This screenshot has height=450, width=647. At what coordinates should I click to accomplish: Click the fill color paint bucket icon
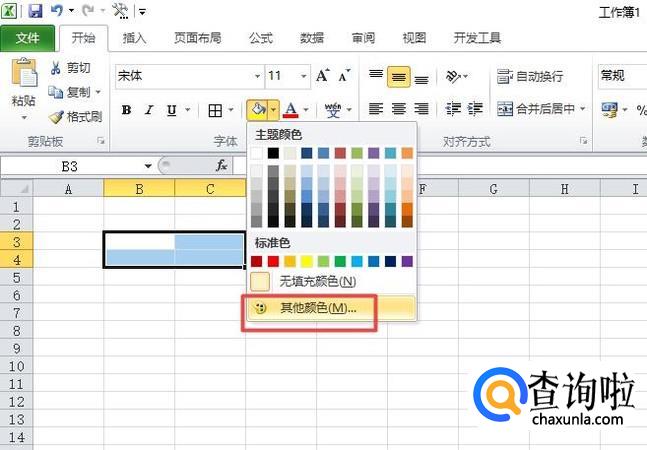258,110
